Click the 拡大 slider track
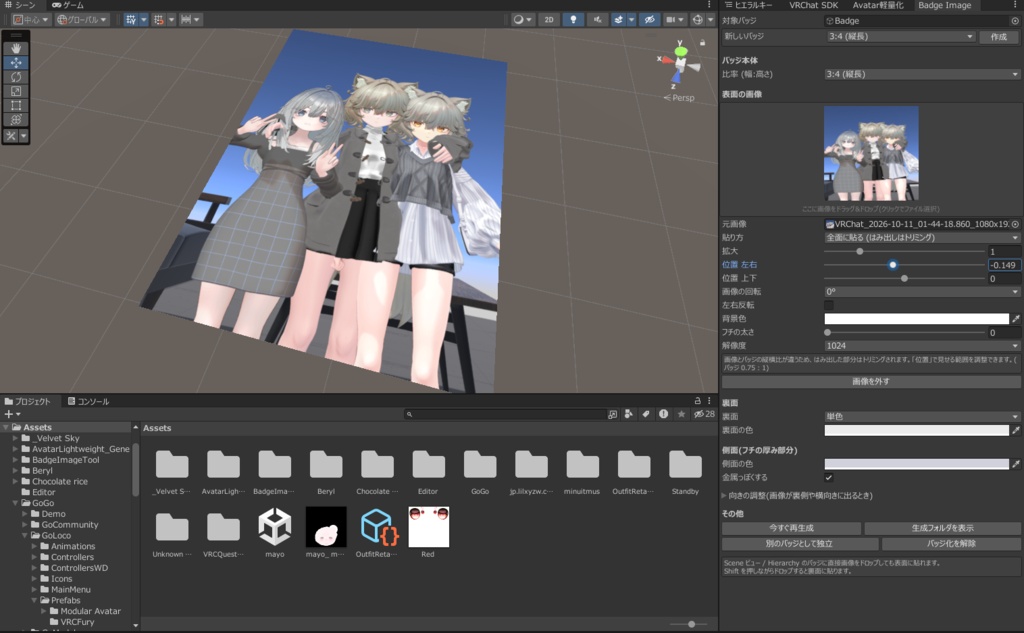1024x633 pixels. coord(904,252)
